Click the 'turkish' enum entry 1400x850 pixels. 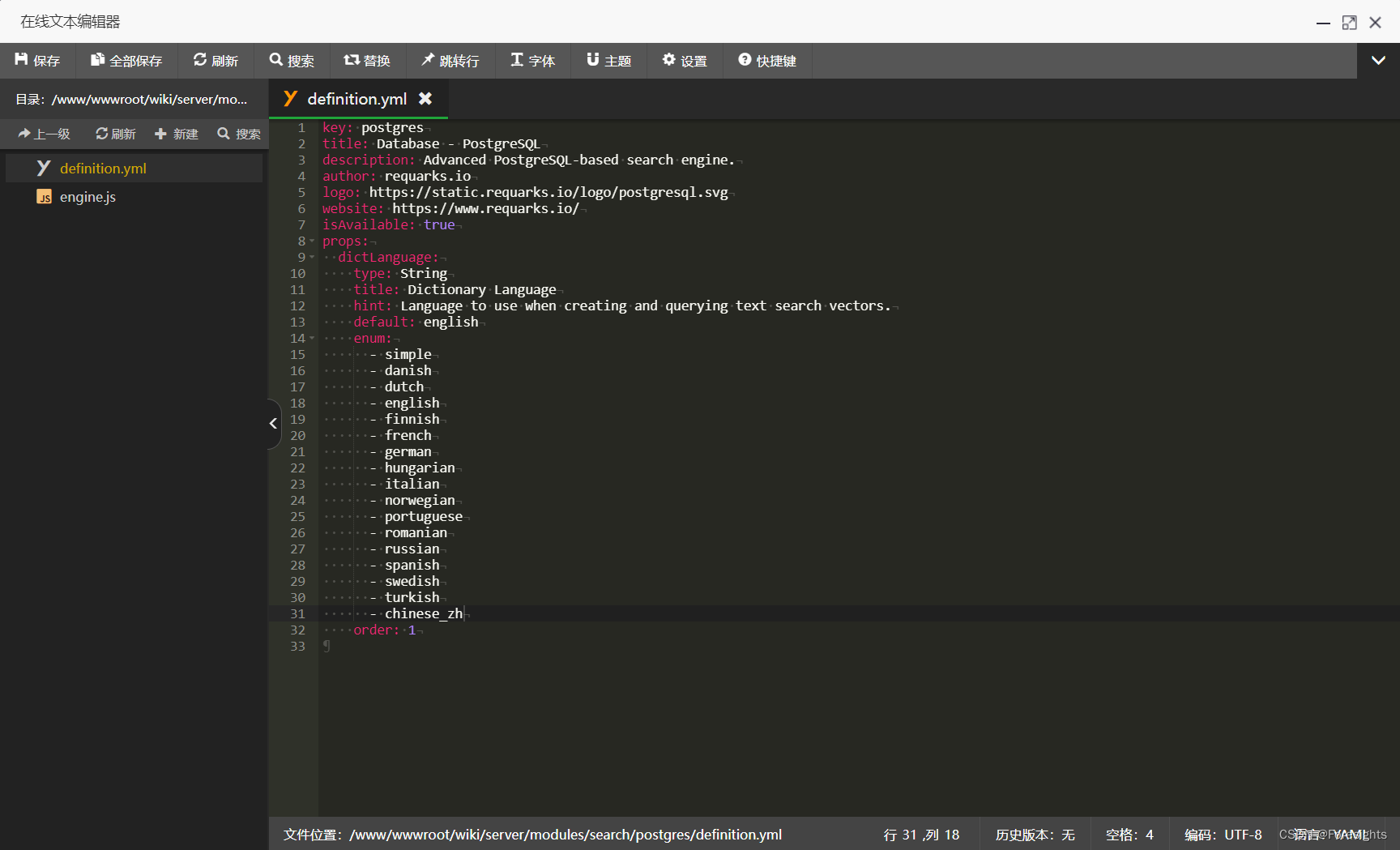(x=412, y=597)
